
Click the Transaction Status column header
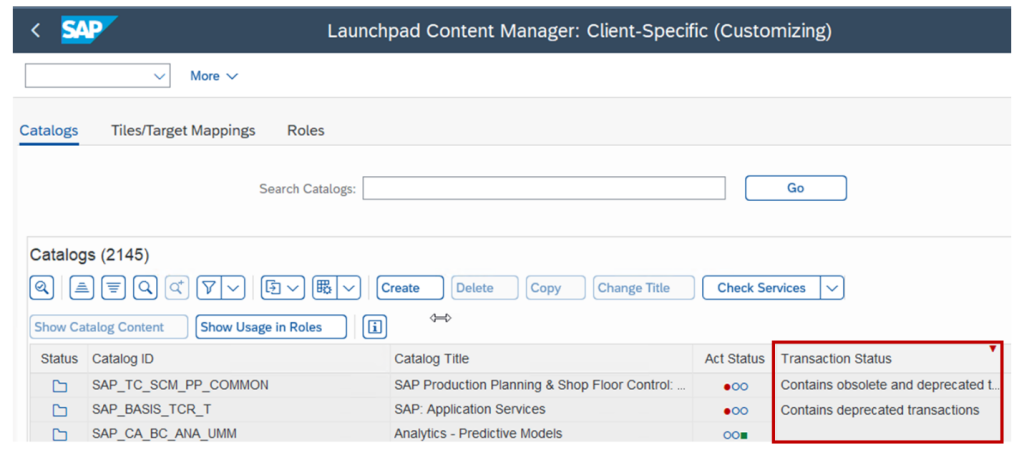(888, 359)
